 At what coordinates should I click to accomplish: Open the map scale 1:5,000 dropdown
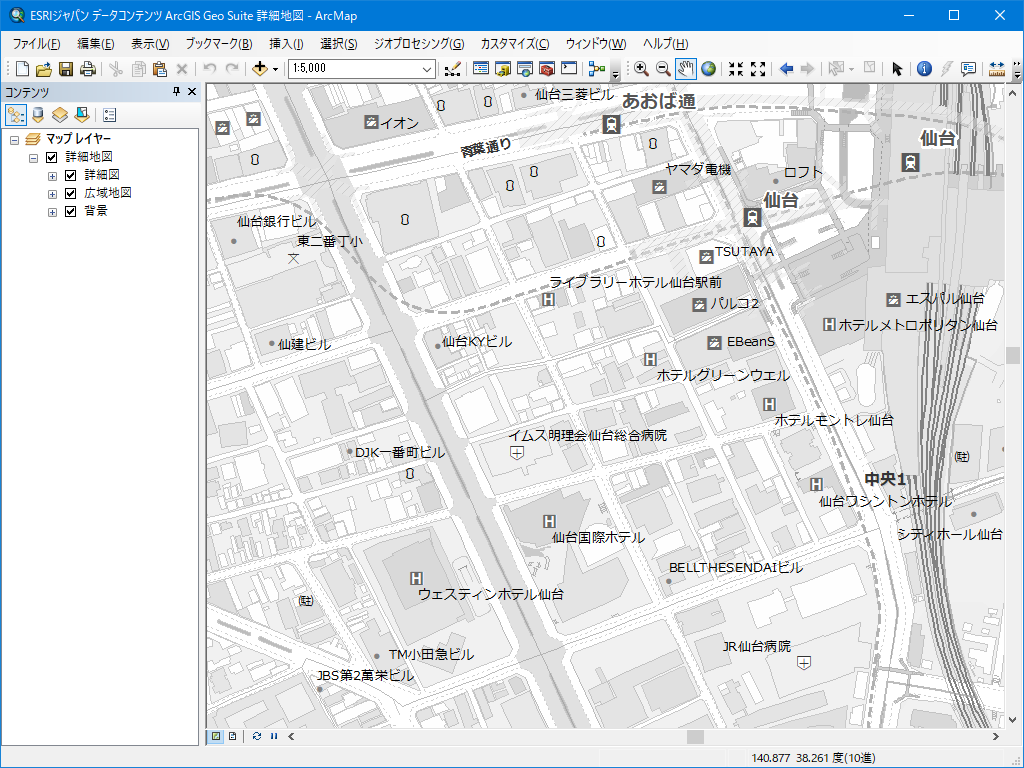tap(426, 69)
